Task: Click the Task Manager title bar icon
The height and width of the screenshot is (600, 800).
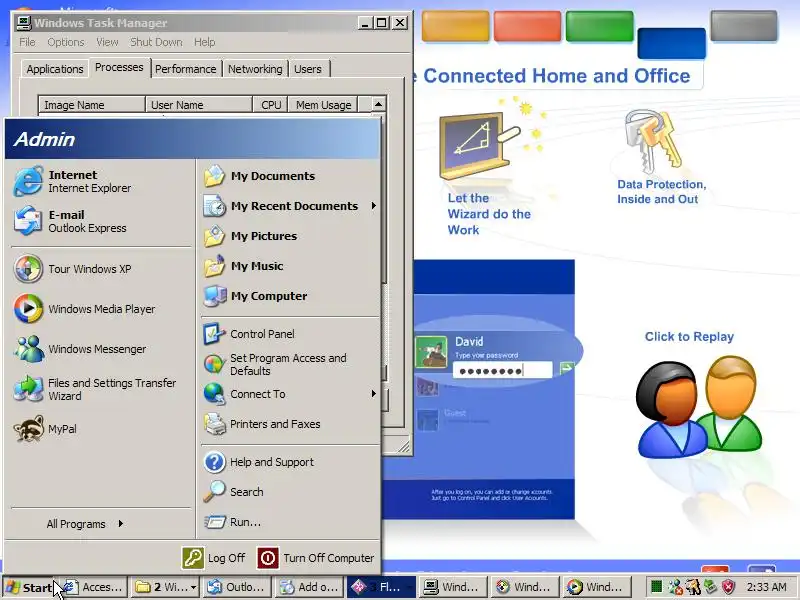Action: click(23, 23)
